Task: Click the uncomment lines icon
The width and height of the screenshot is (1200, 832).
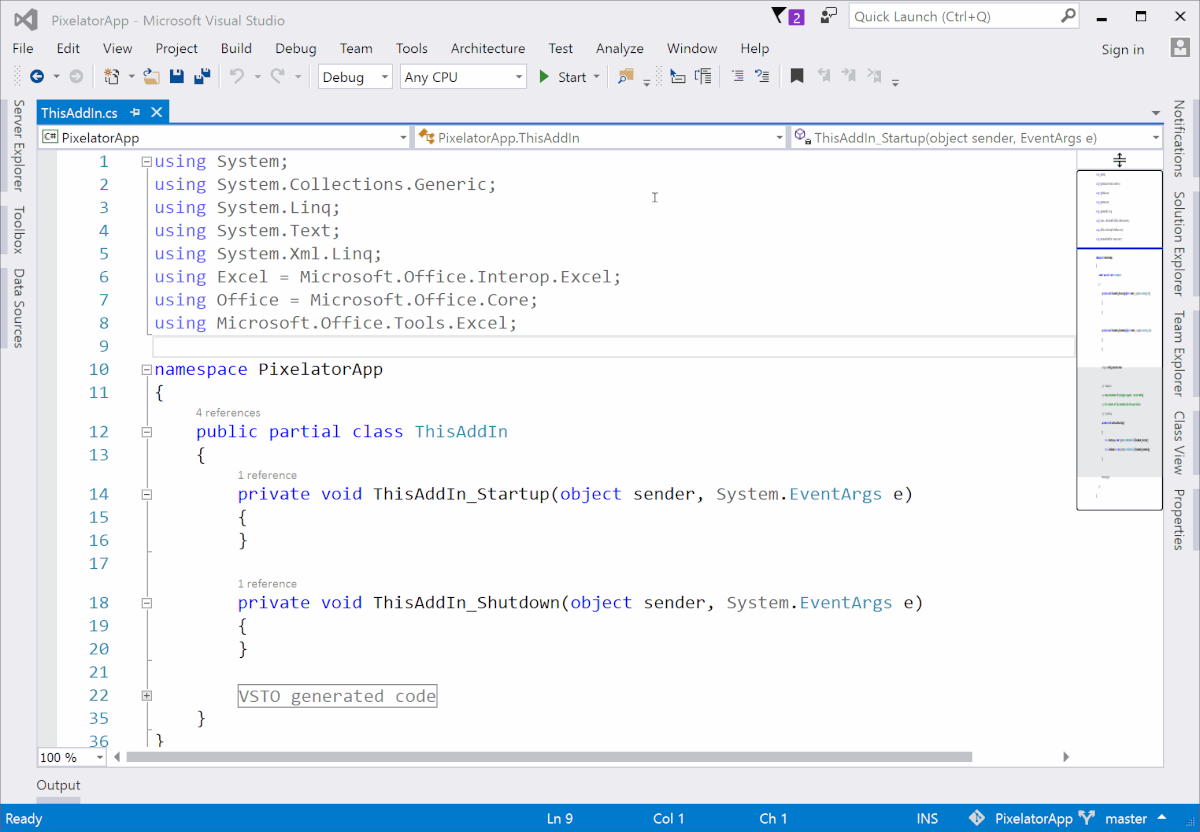Action: (x=762, y=76)
